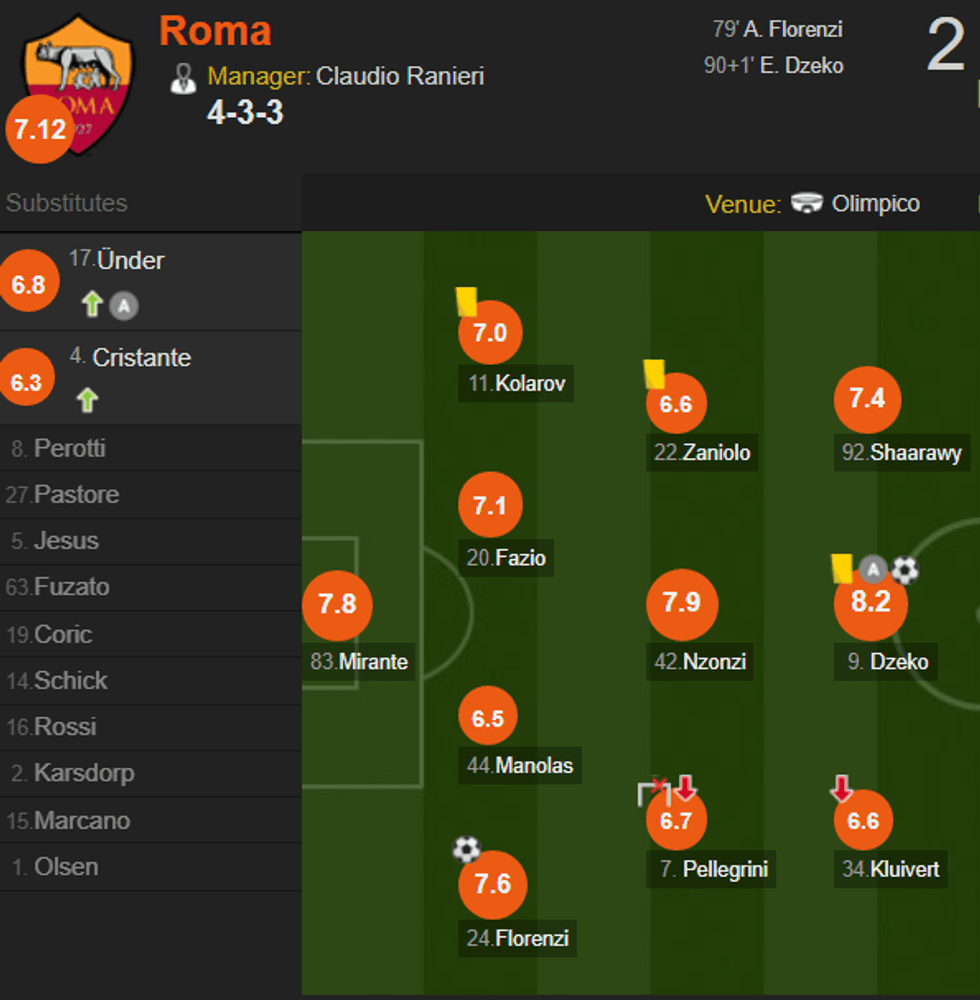
Task: Click Dzeko's assist badge icon
Action: pyautogui.click(x=873, y=568)
